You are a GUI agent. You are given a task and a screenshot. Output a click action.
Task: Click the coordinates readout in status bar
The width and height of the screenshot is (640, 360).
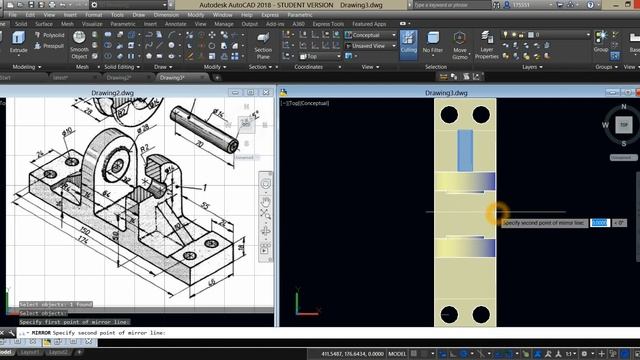[x=352, y=354]
